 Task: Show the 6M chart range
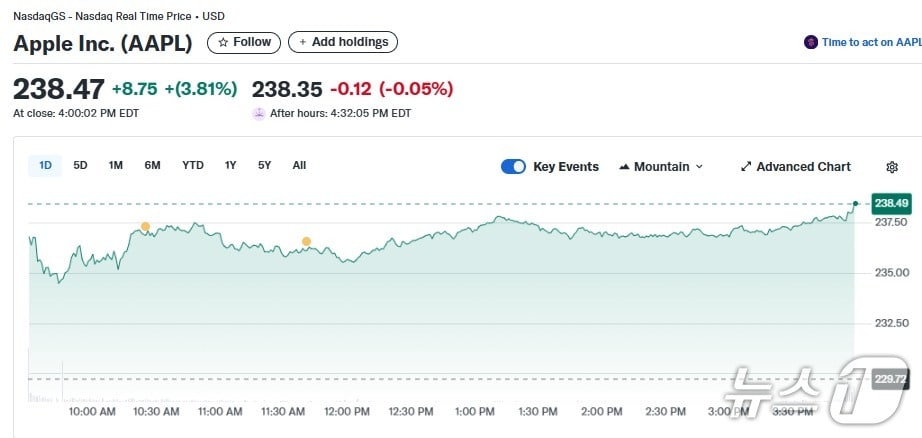tap(152, 166)
